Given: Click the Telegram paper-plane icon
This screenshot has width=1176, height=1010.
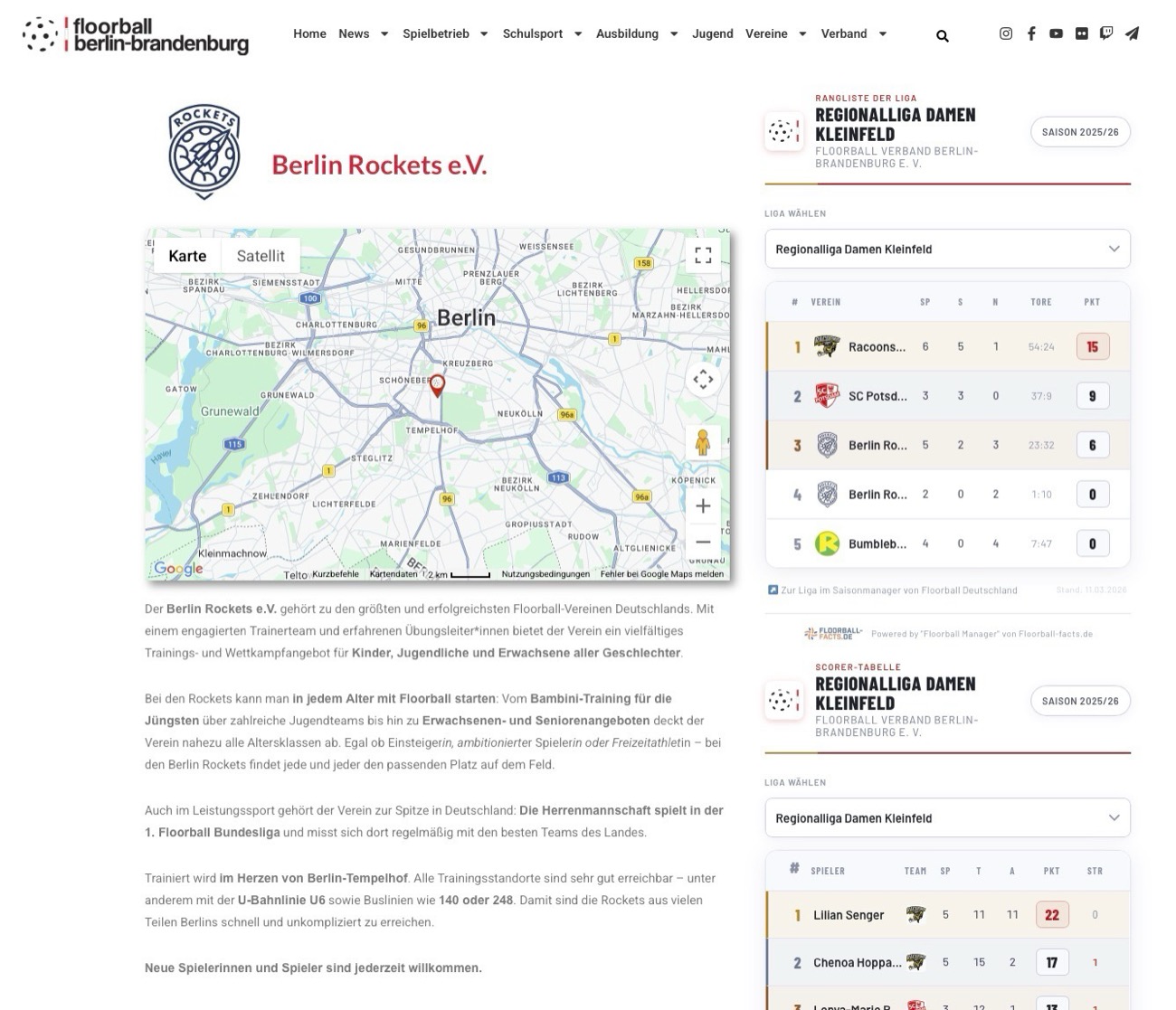Looking at the screenshot, I should tap(1132, 33).
